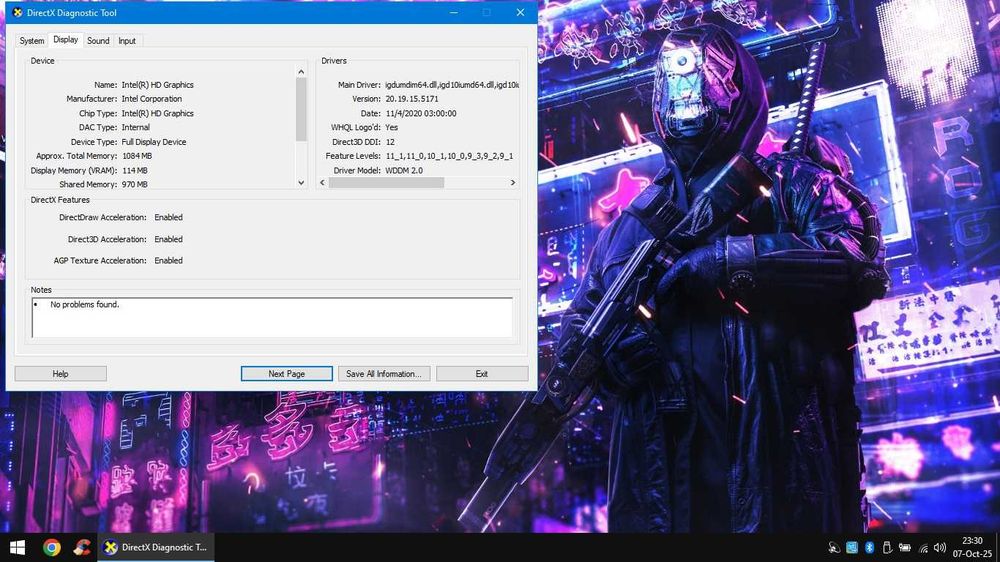This screenshot has width=1000, height=562.
Task: Click '970 MB' shared memory value
Action: coord(135,184)
